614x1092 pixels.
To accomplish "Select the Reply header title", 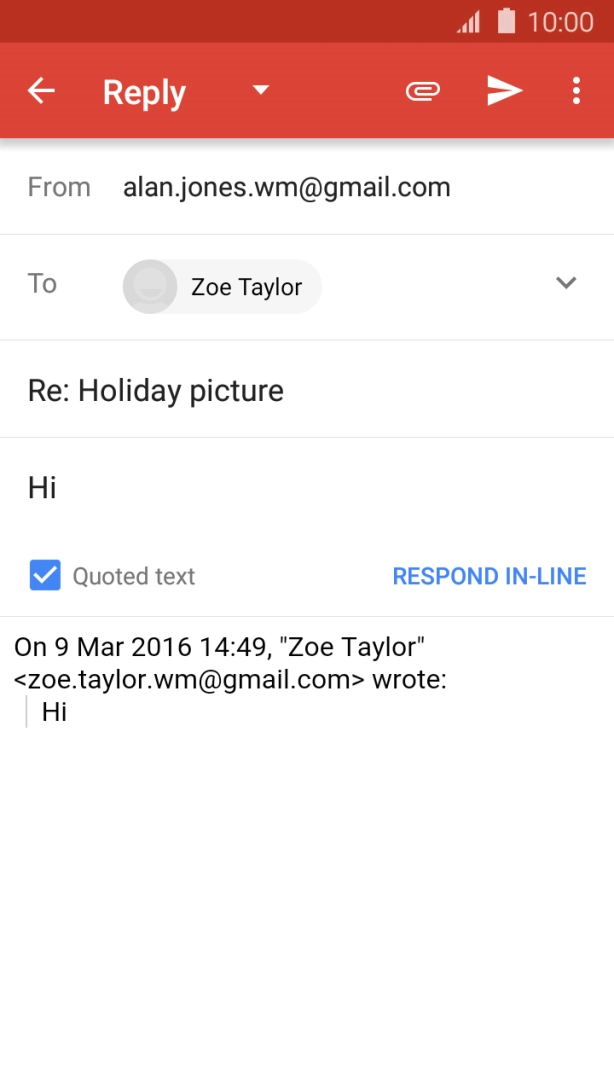I will point(143,90).
